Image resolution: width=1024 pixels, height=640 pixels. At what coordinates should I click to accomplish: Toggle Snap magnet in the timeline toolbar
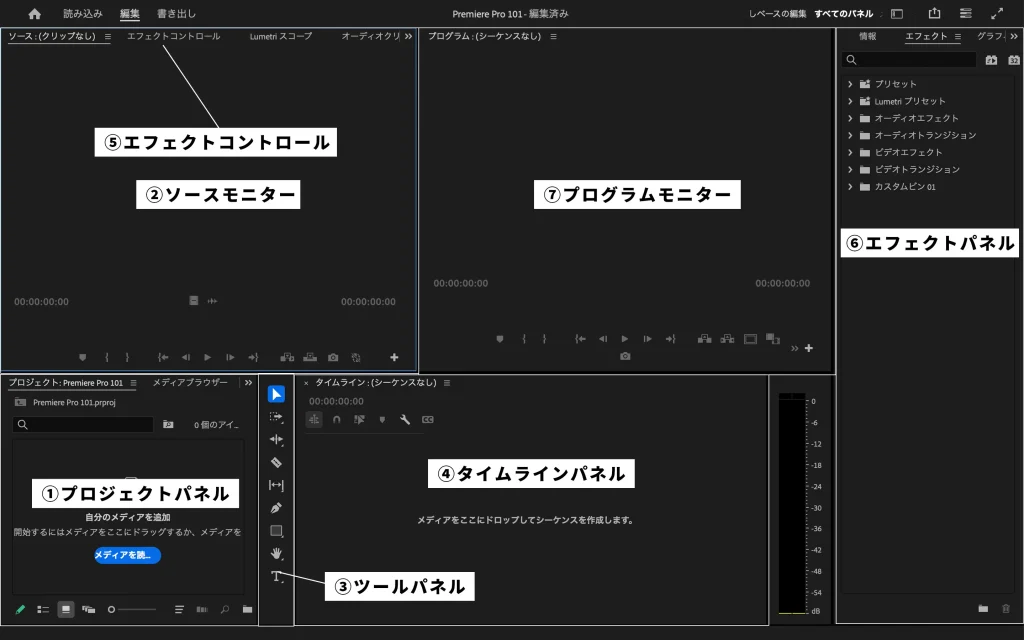coord(338,420)
